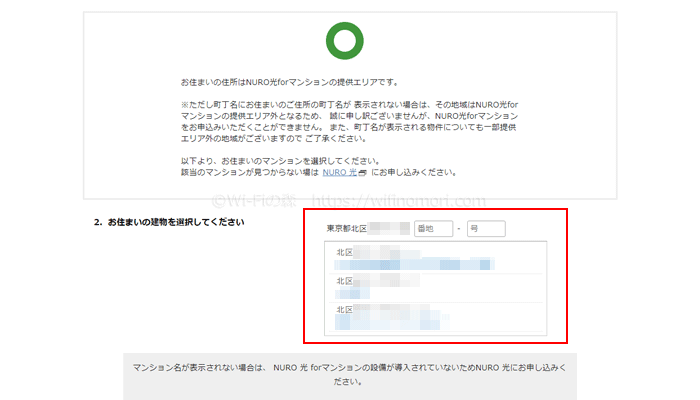Select the third 北区 building entry
The image size is (700, 400).
click(x=435, y=317)
